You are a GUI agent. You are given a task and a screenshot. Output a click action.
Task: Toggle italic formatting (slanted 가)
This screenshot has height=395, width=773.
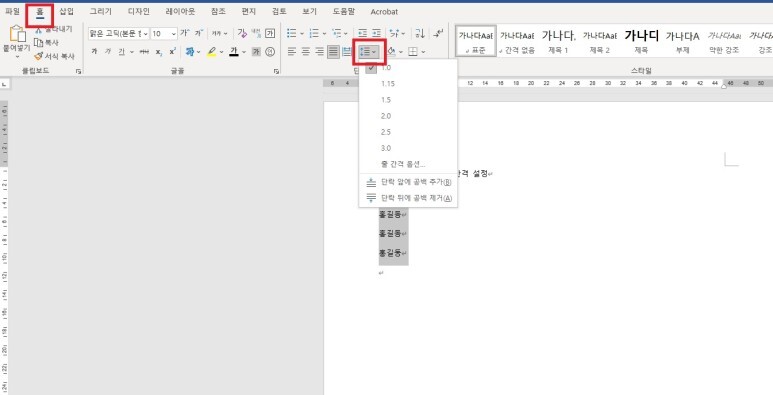tap(107, 51)
